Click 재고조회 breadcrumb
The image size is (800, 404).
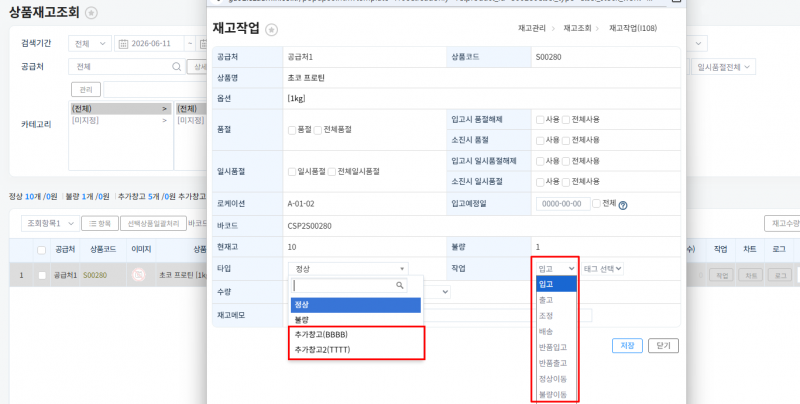(x=577, y=29)
